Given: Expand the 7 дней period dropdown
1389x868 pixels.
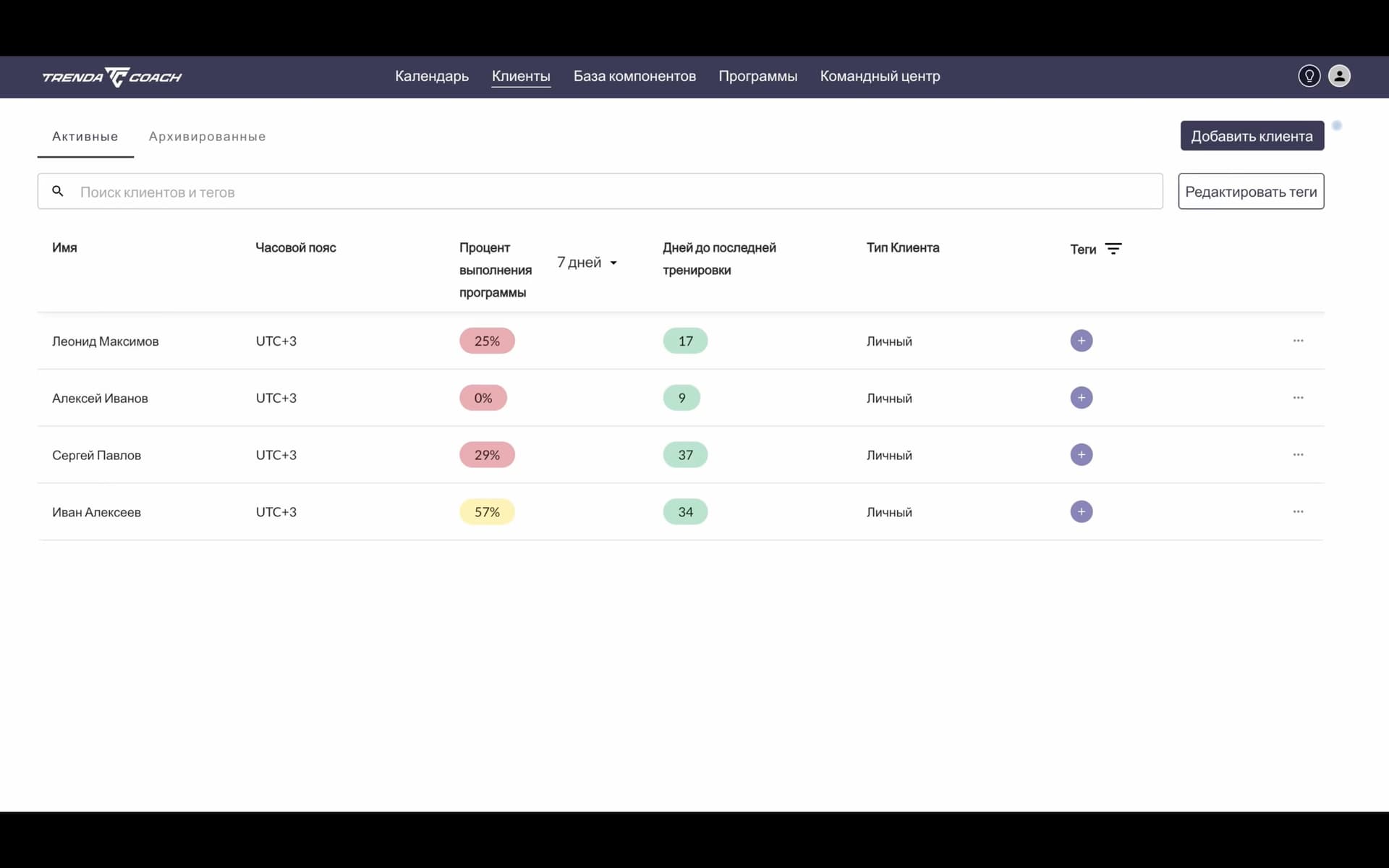Looking at the screenshot, I should 587,263.
